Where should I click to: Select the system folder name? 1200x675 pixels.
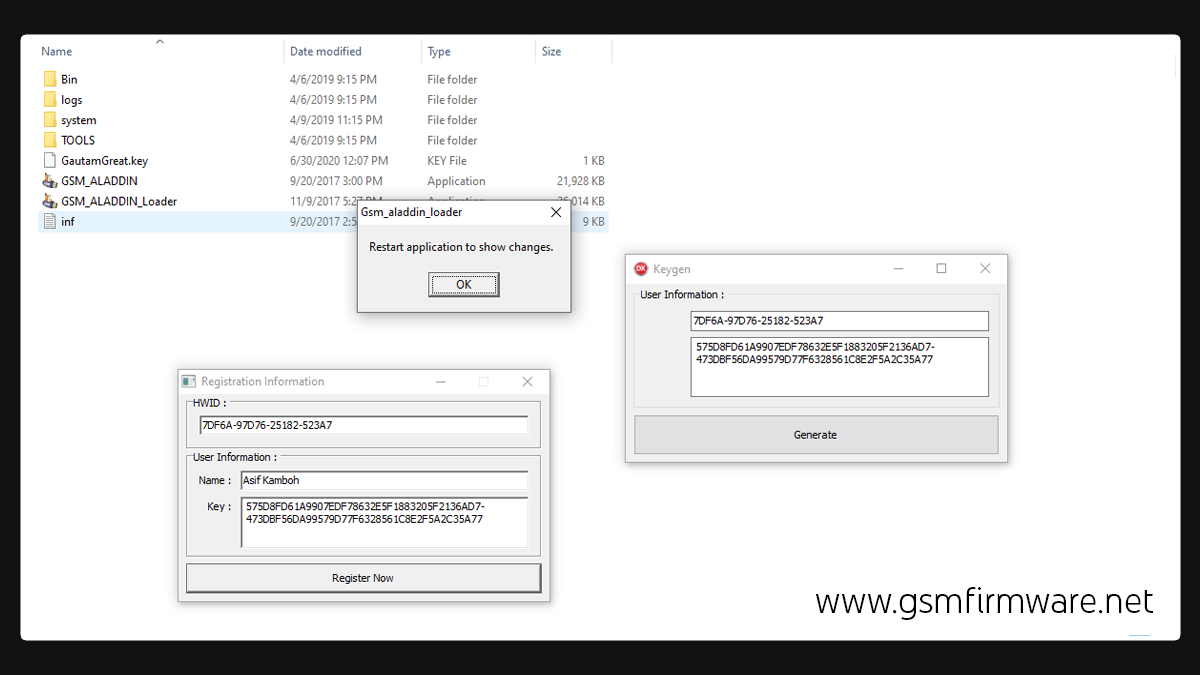(79, 120)
